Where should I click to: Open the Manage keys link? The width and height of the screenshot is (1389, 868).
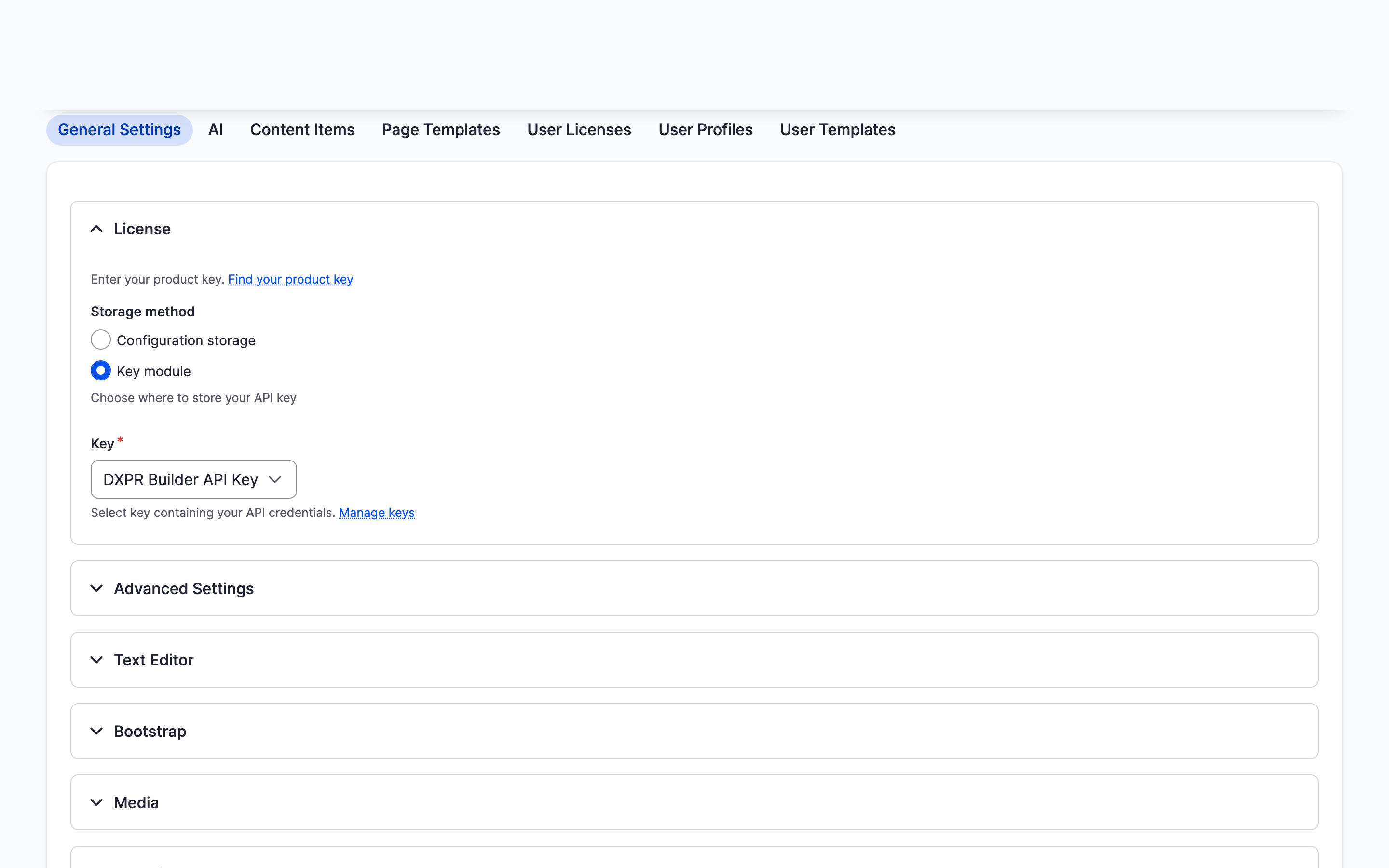377,513
